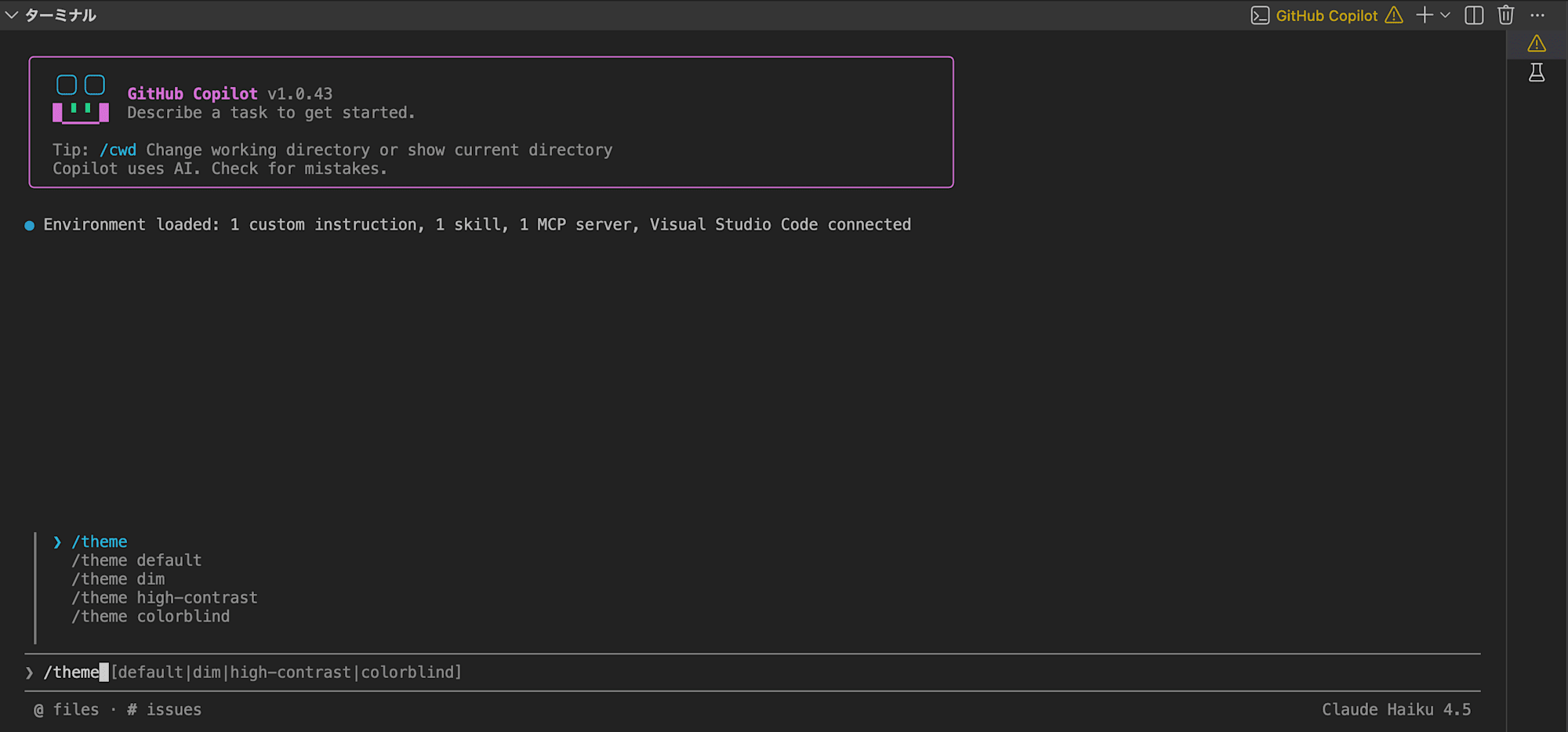Choose the /theme colorblind suggestion
This screenshot has height=732, width=1568.
tap(151, 617)
